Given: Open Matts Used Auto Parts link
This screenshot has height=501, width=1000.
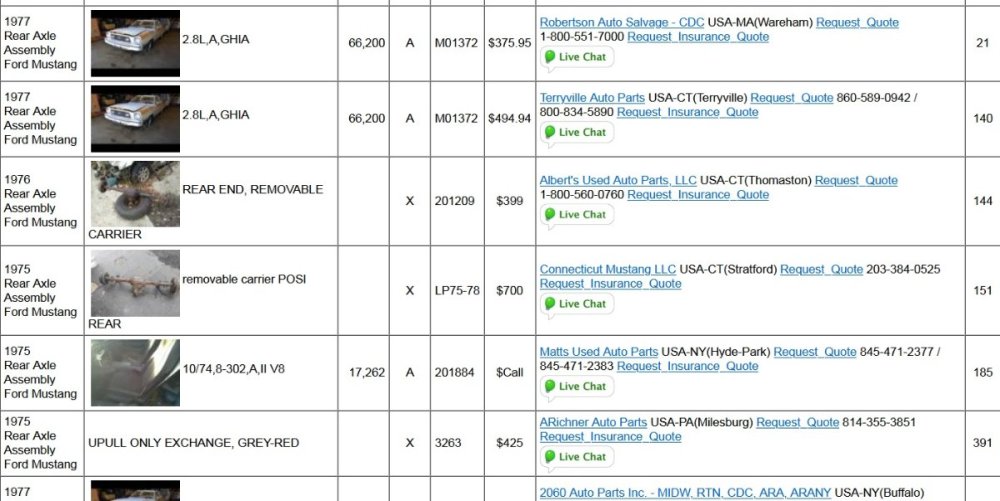Looking at the screenshot, I should 599,352.
